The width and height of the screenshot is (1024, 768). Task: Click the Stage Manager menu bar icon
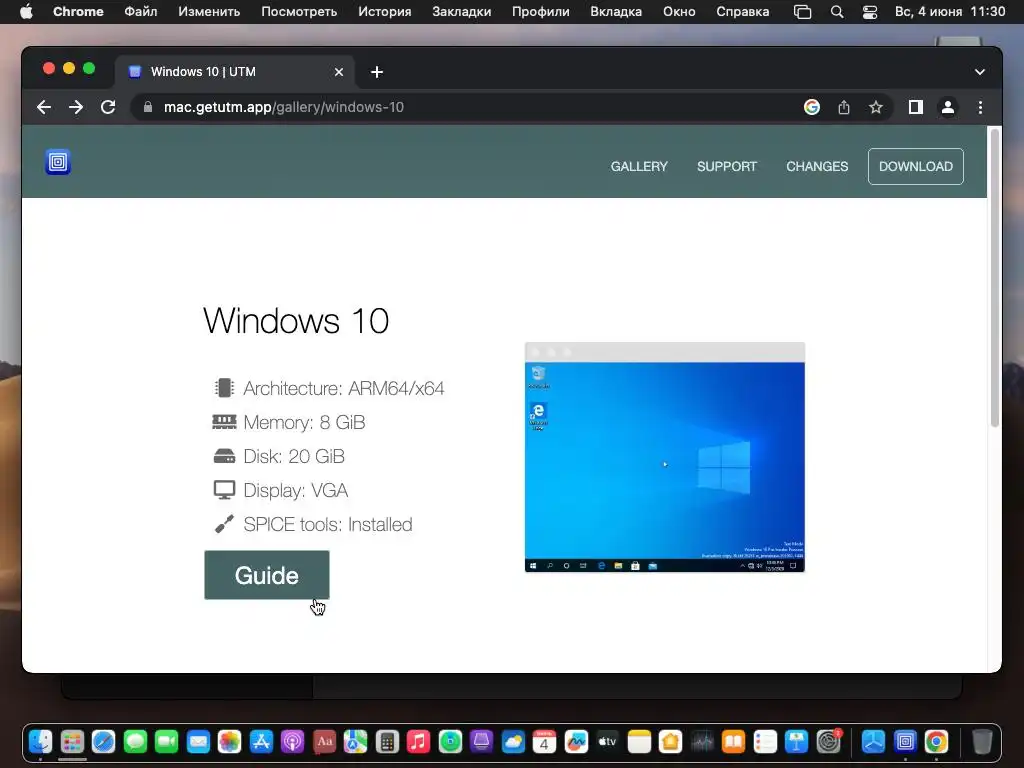803,12
